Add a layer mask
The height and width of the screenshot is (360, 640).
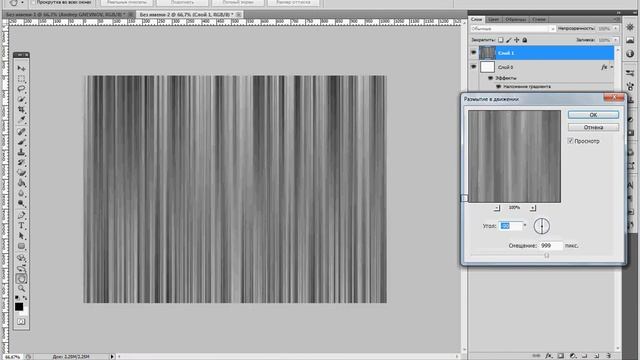[561, 356]
